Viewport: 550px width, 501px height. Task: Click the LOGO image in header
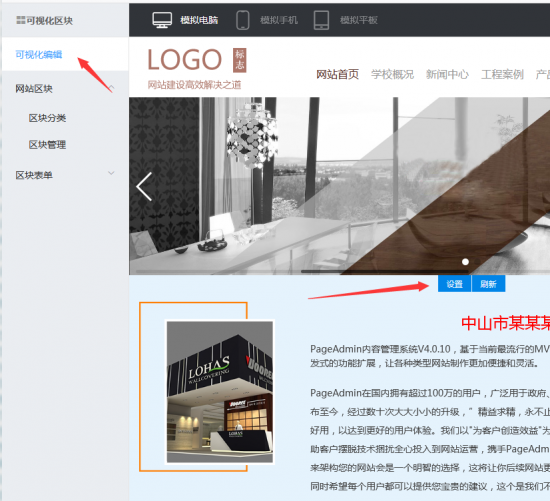185,60
